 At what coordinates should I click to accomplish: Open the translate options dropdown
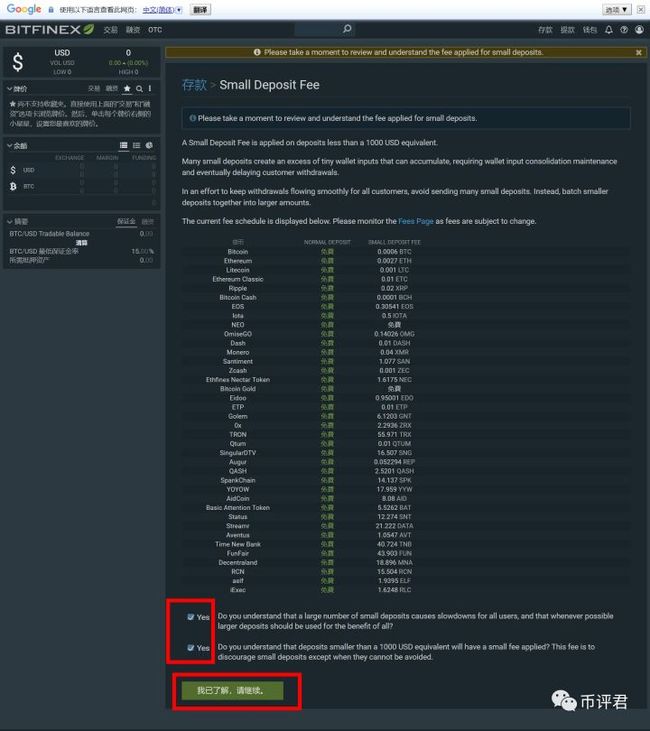[617, 9]
